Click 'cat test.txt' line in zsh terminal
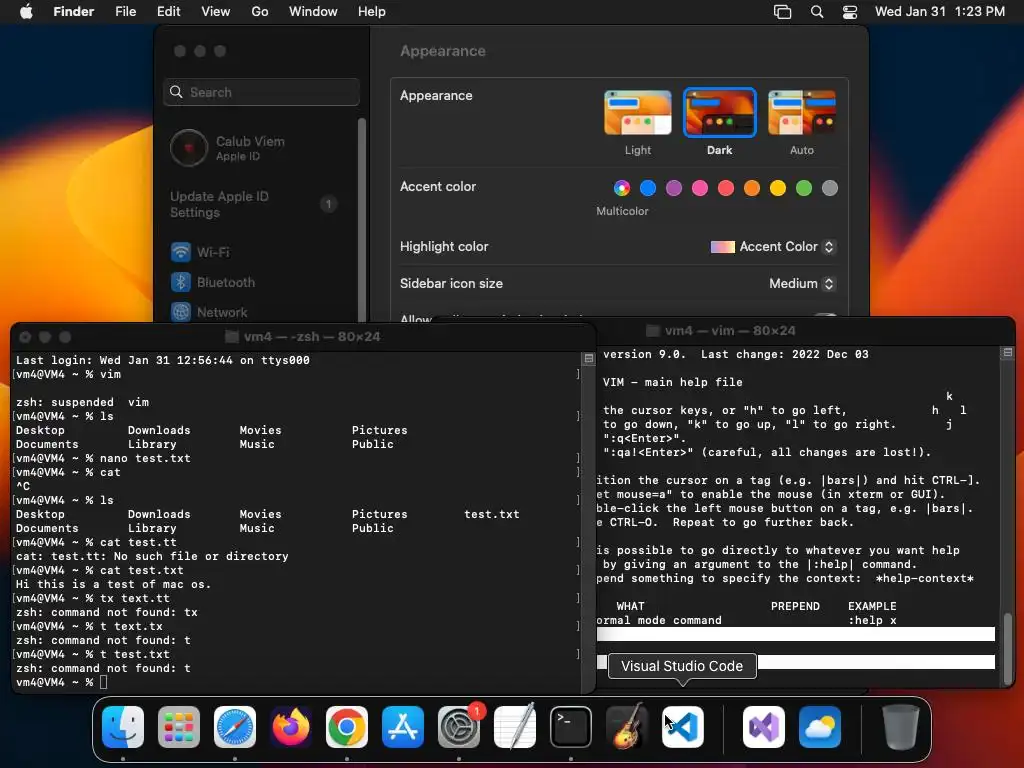1024x768 pixels. click(99, 570)
